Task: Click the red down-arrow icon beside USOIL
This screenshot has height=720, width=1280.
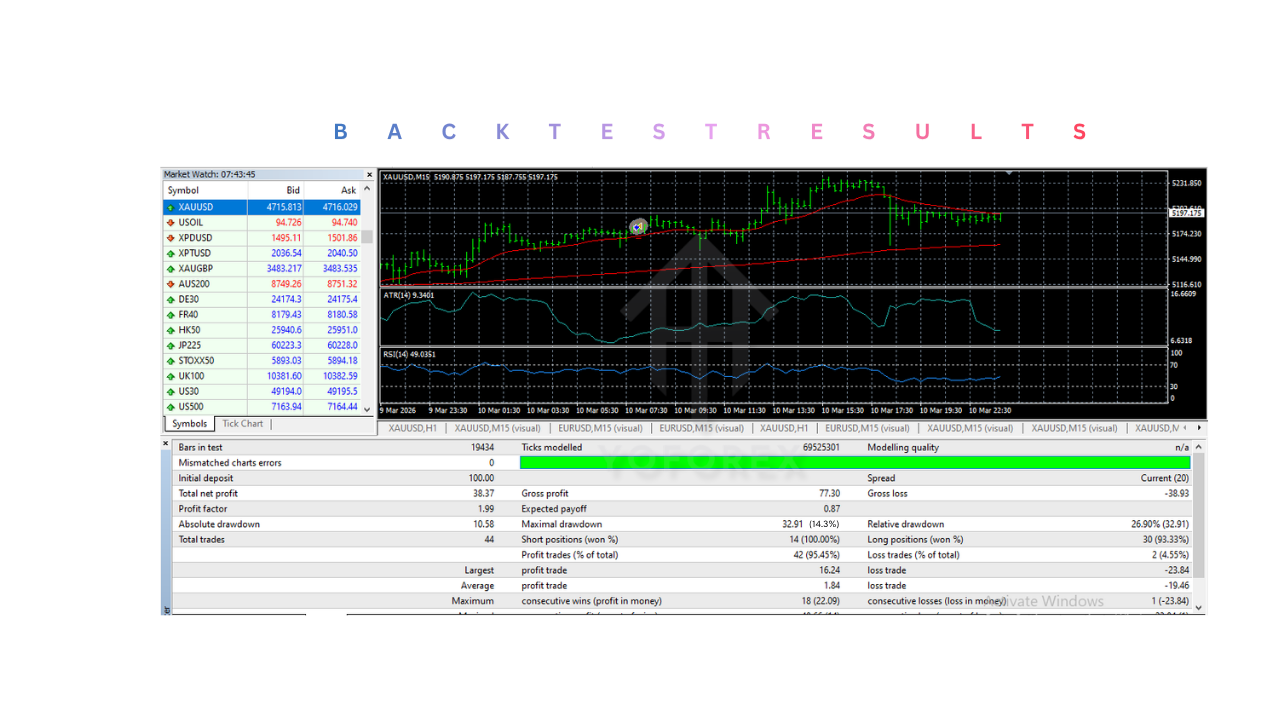Action: [170, 222]
